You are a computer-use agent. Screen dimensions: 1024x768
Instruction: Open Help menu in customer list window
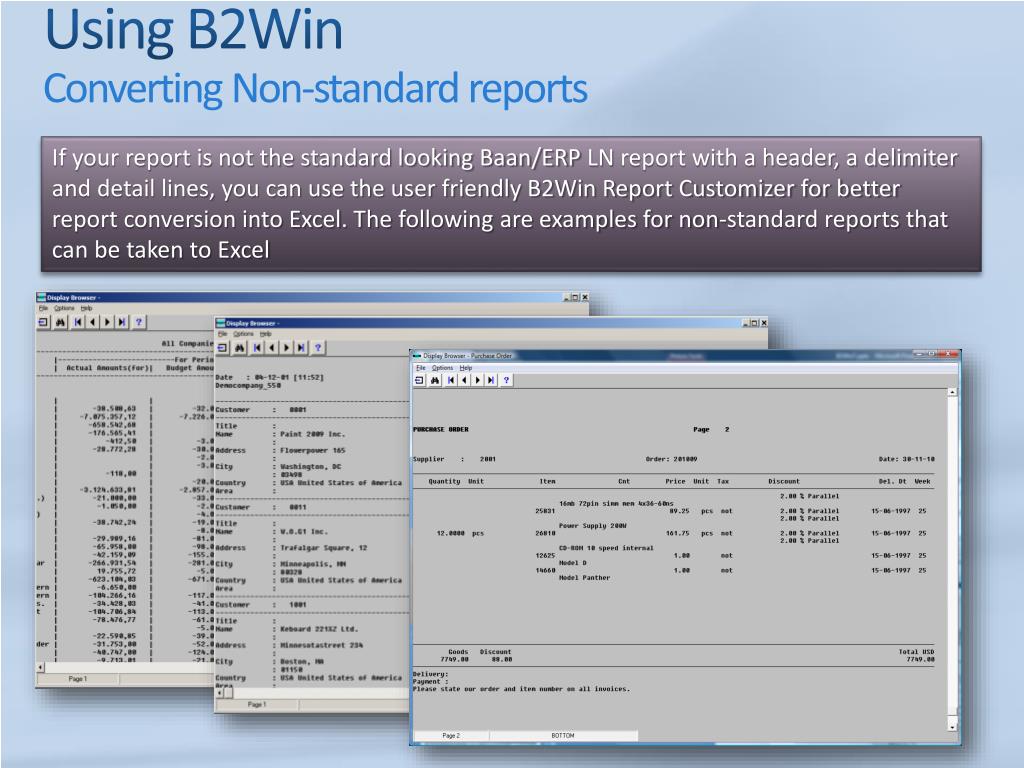(265, 334)
